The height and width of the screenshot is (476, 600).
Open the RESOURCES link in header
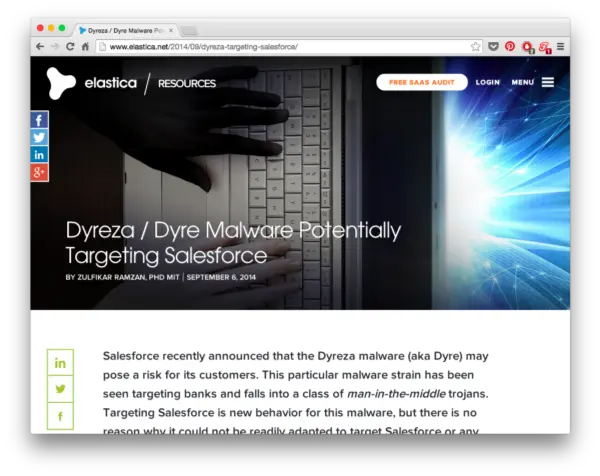187,83
